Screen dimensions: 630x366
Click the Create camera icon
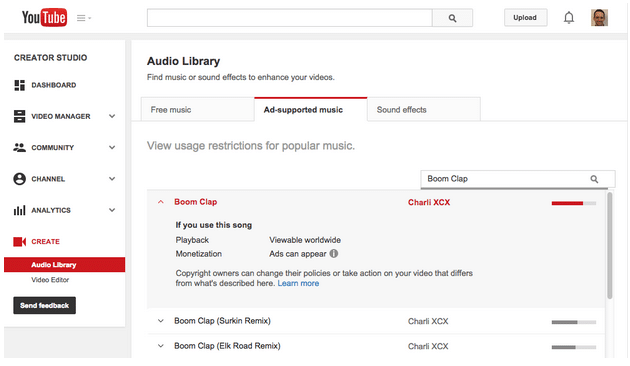pyautogui.click(x=19, y=241)
